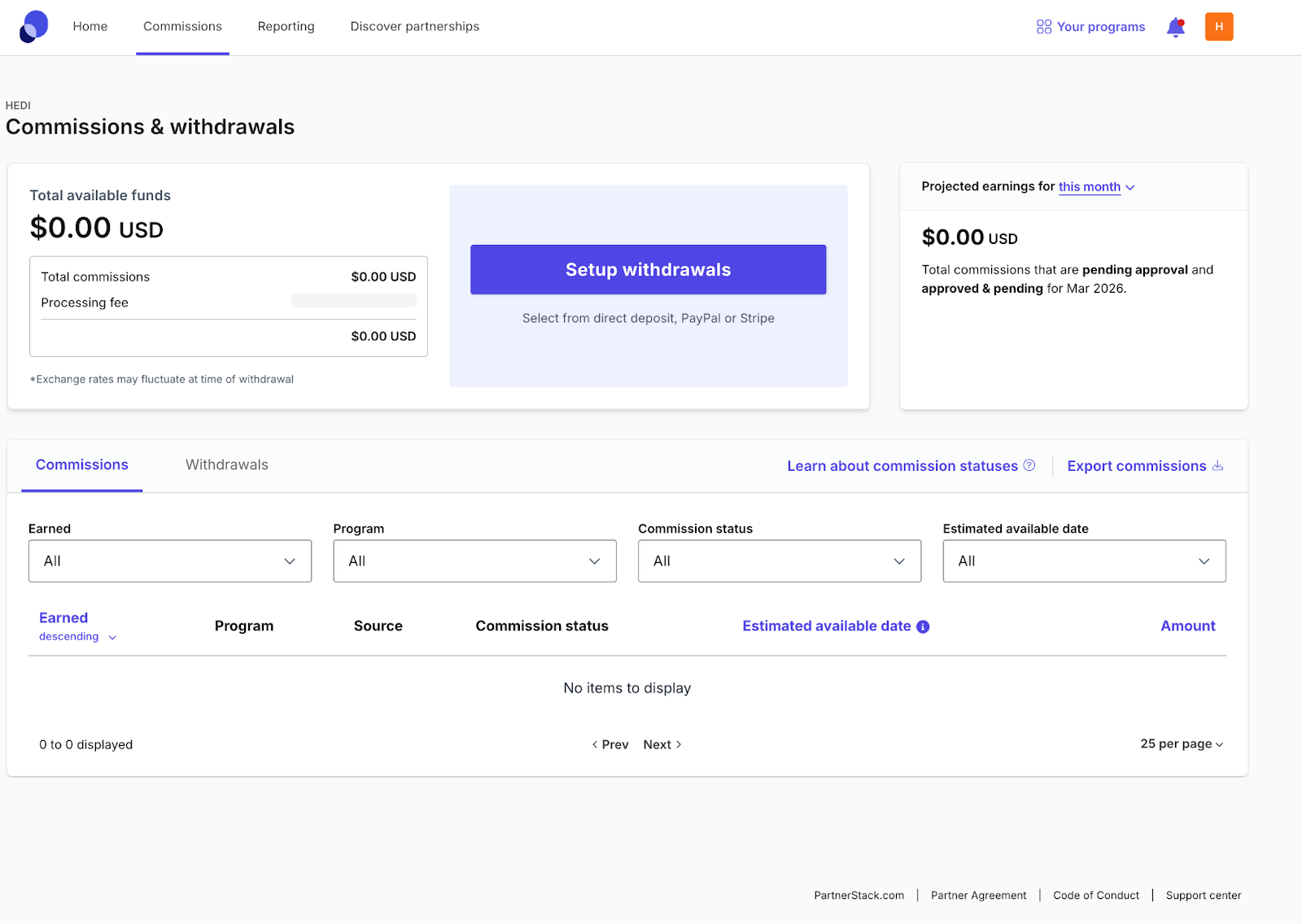
Task: Open the Program filter dropdown
Action: pos(474,561)
